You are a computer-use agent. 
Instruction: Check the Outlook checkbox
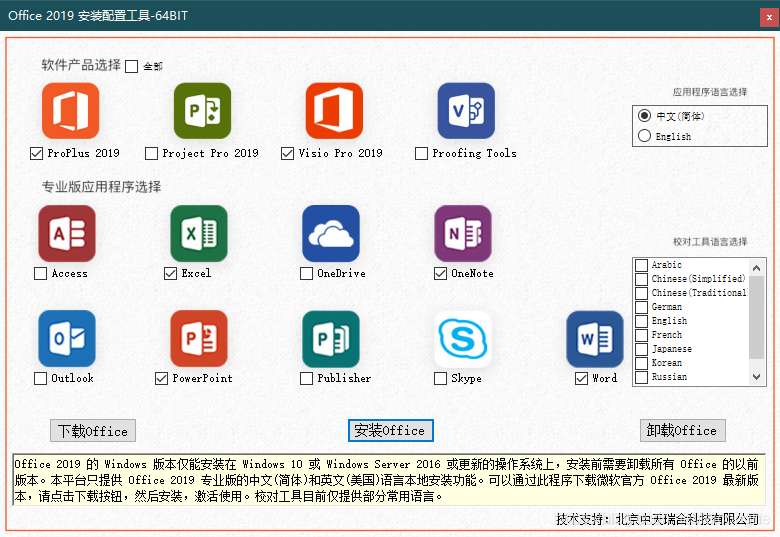pyautogui.click(x=40, y=378)
